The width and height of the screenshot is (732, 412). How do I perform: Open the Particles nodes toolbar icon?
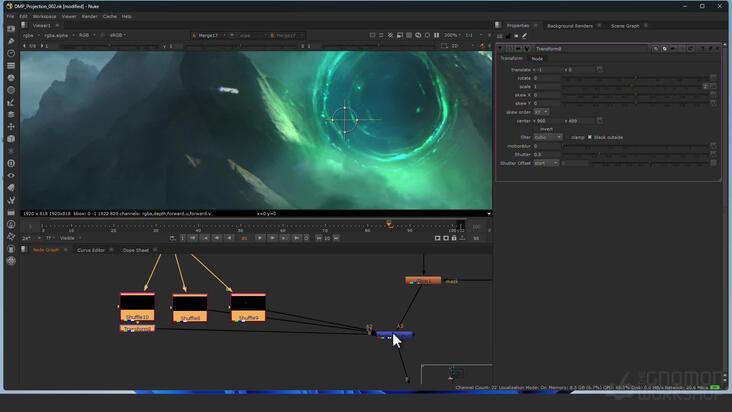tap(11, 151)
